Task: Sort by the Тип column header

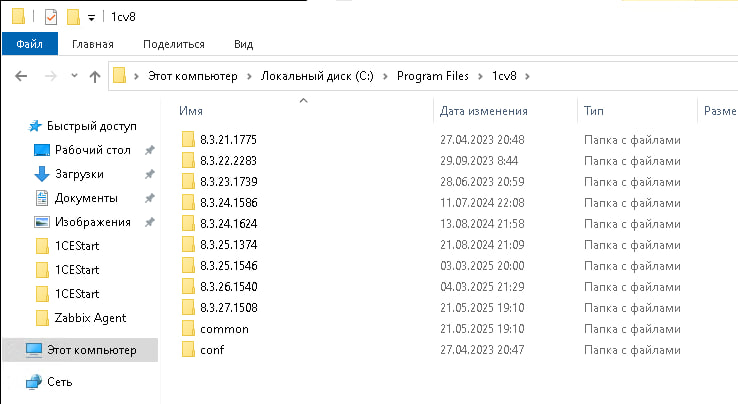Action: (x=594, y=111)
